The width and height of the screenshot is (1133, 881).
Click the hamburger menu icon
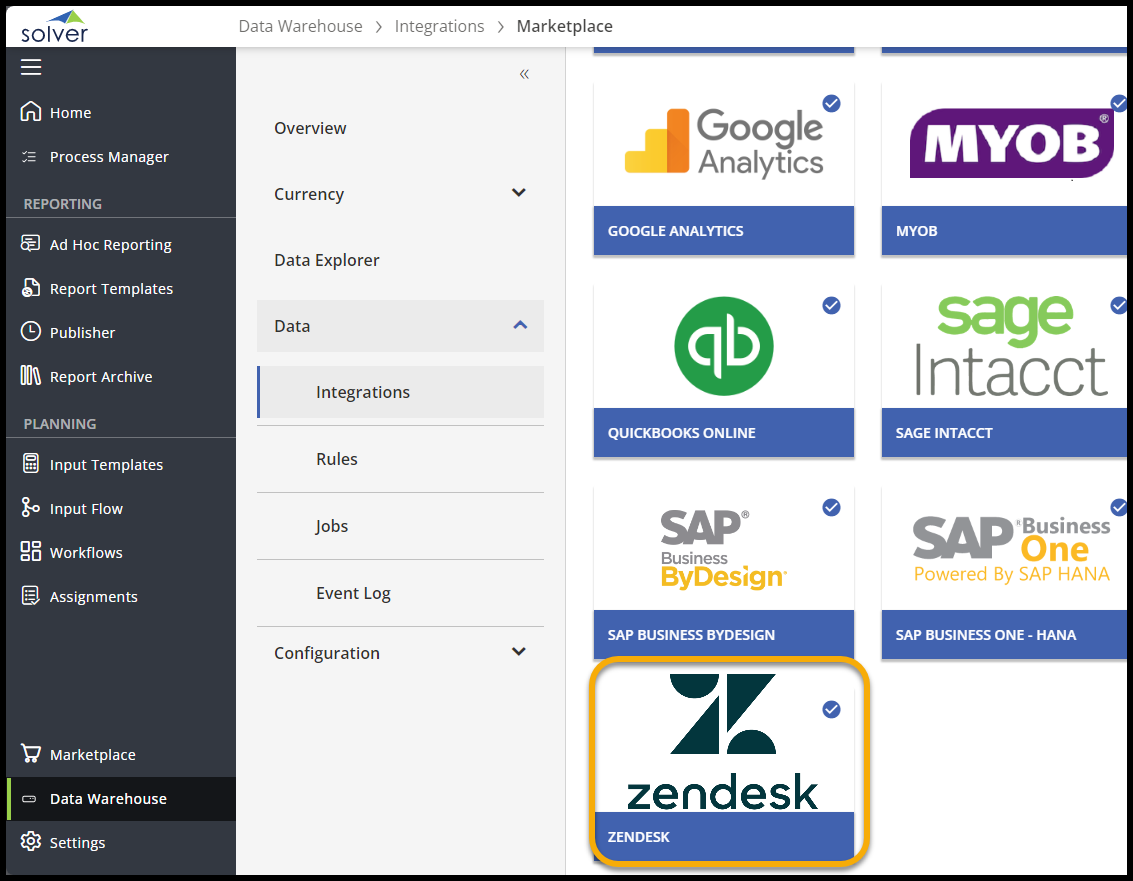pos(31,67)
